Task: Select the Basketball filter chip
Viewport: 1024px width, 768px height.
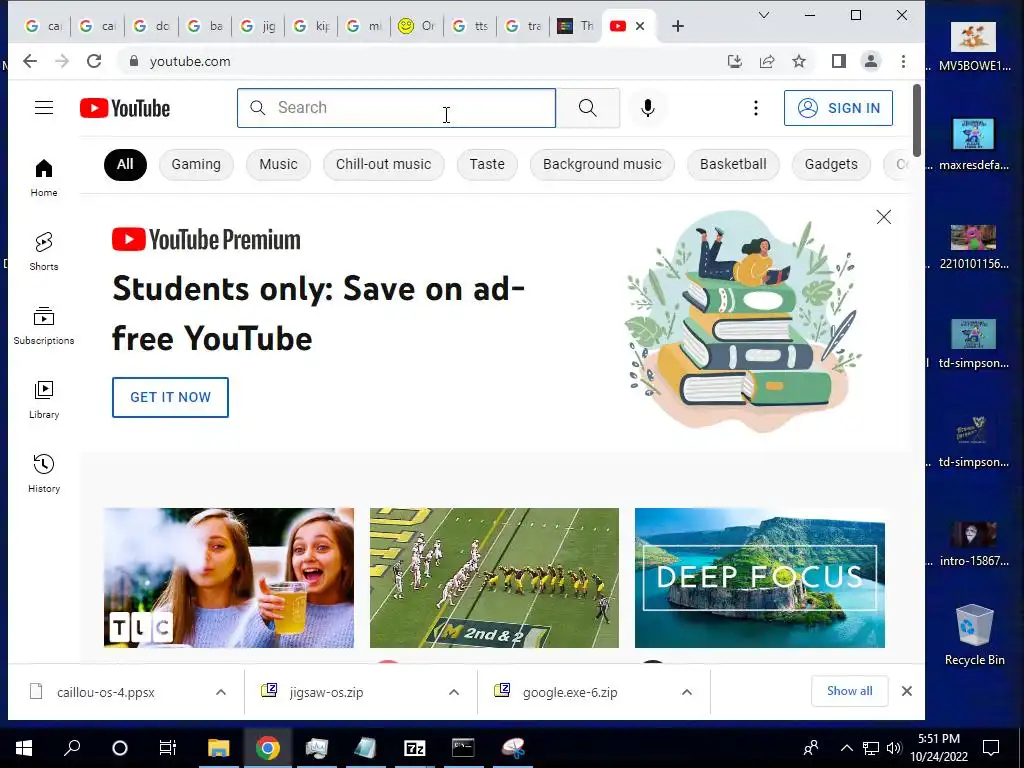Action: point(733,165)
